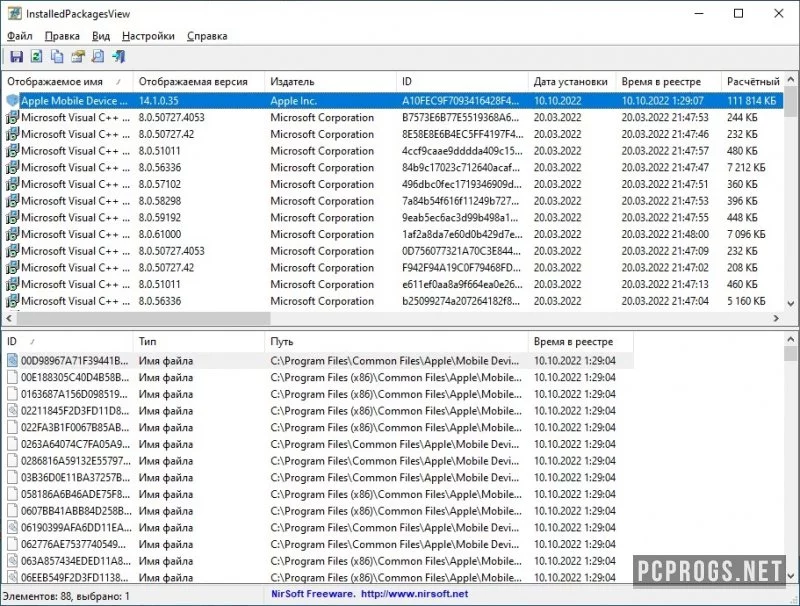Click the upper list horizontal scrollbar right arrow
800x606 pixels.
point(776,318)
